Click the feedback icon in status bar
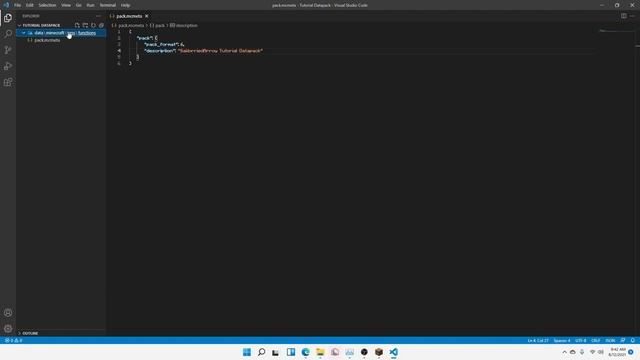This screenshot has width=640, height=360. [623, 340]
